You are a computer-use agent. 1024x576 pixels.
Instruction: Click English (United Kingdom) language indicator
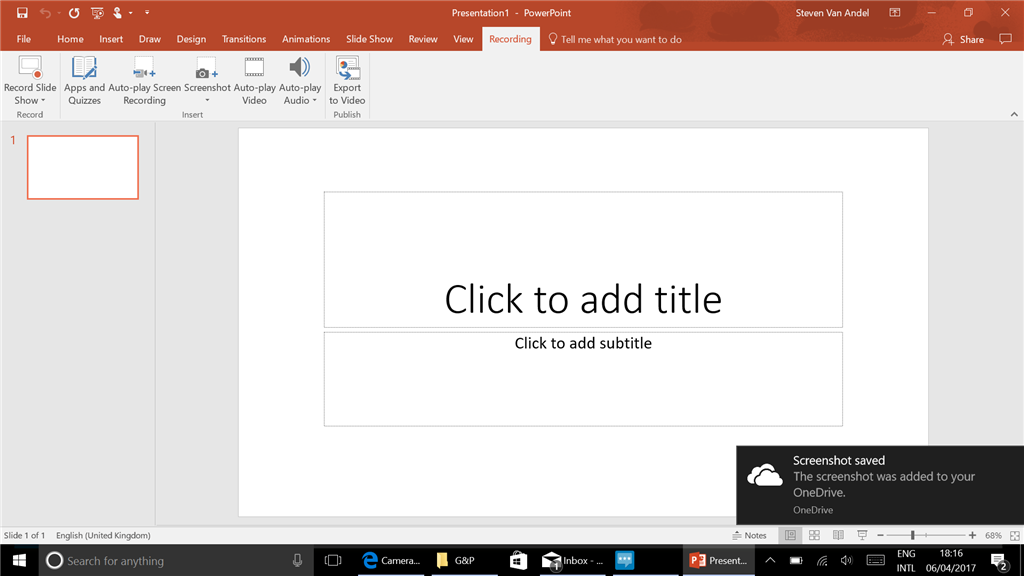103,536
